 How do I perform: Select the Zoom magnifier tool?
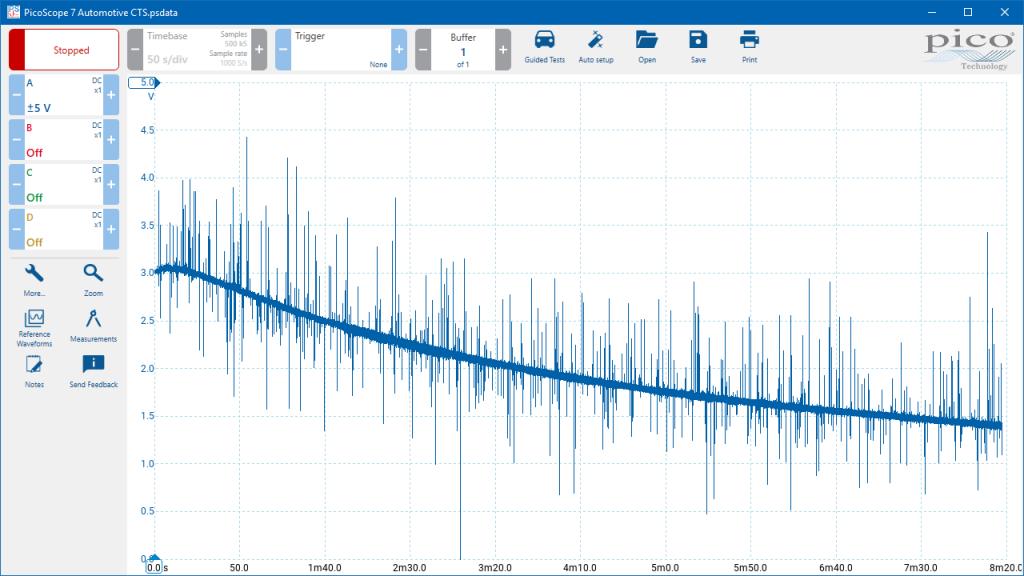(x=93, y=280)
